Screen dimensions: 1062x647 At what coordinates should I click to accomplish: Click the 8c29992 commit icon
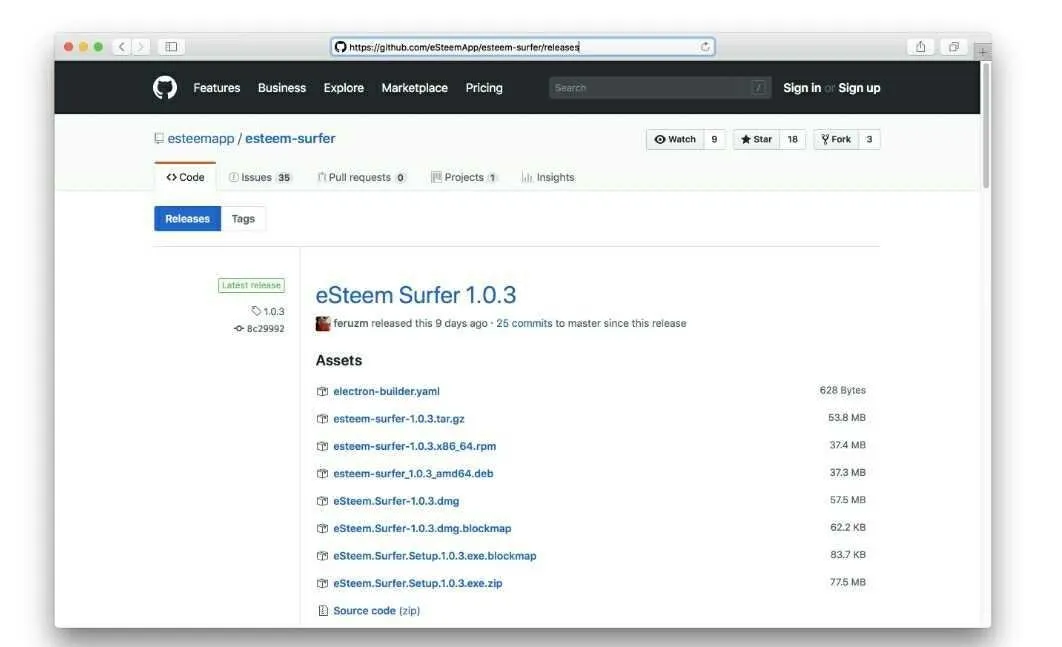(x=238, y=329)
